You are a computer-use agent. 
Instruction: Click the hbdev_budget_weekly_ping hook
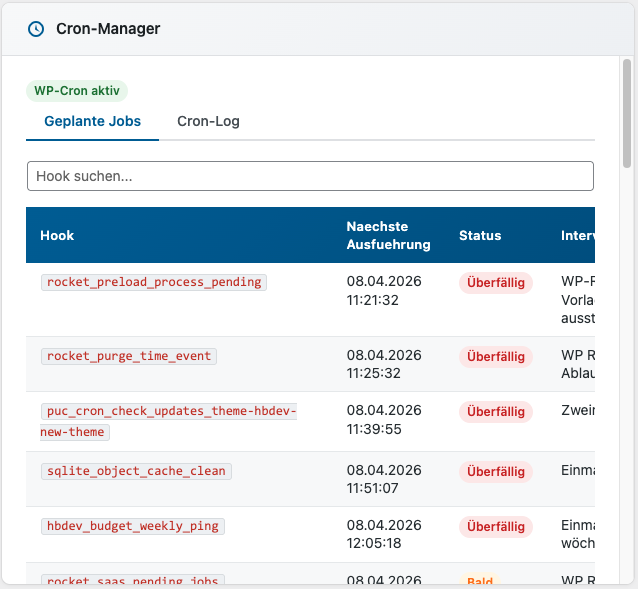point(132,526)
